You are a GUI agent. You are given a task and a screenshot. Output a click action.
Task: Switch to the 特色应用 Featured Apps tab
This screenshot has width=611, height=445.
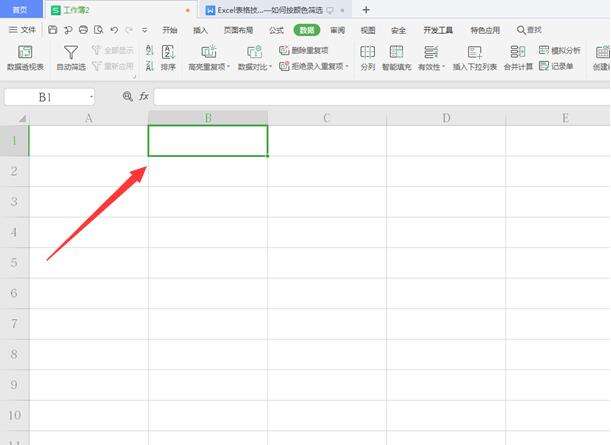[x=485, y=30]
